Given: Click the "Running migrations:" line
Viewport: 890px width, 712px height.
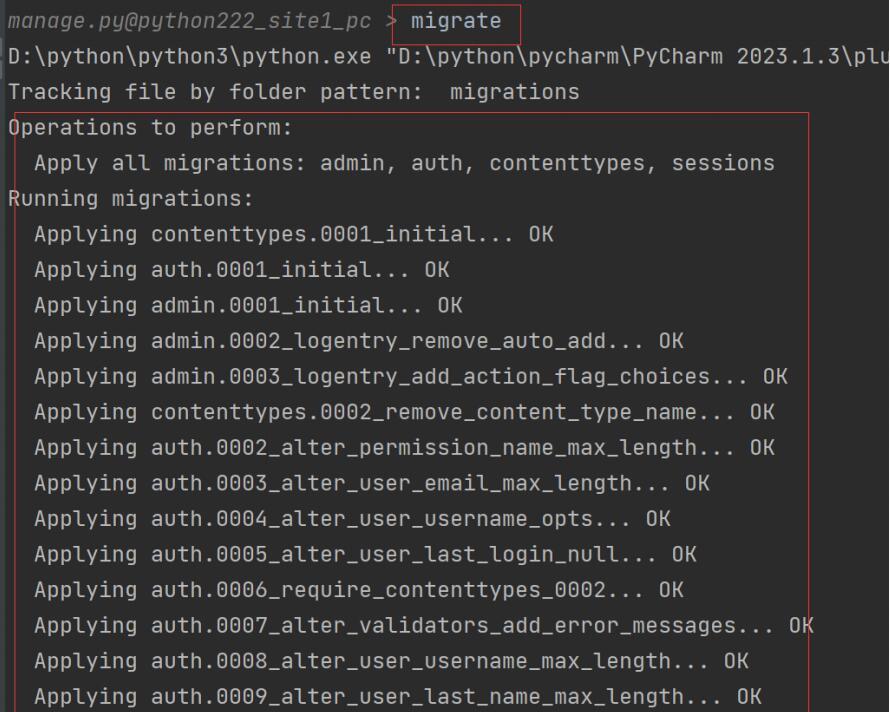Looking at the screenshot, I should point(131,199).
